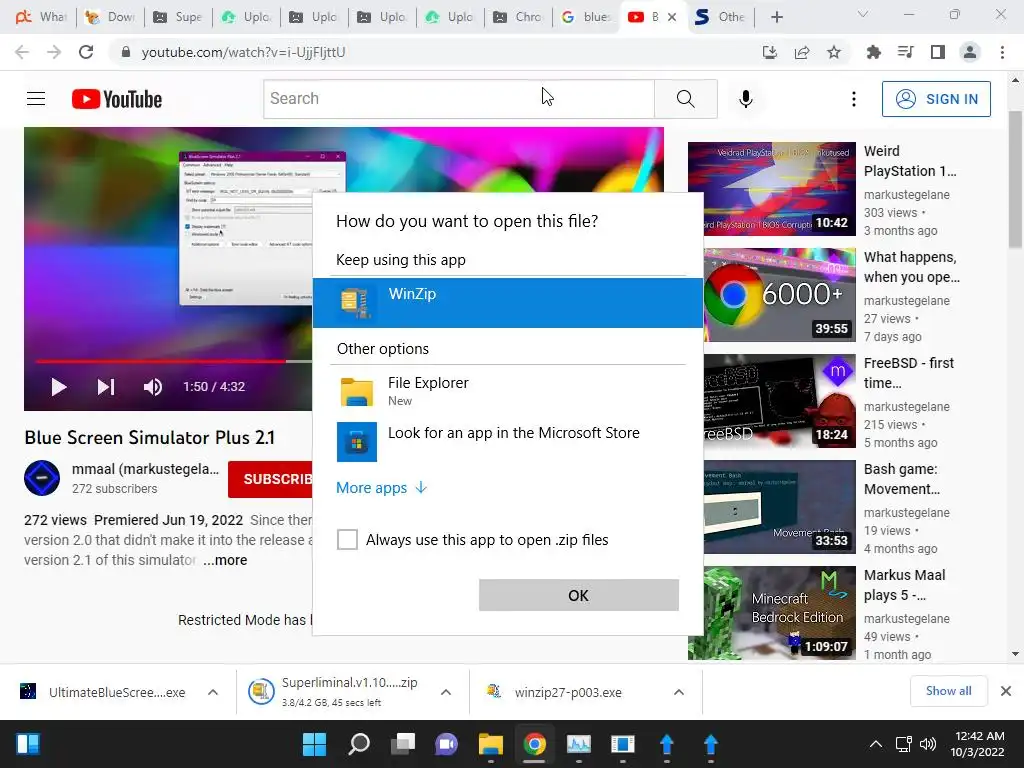Image resolution: width=1024 pixels, height=768 pixels.
Task: Switch to the Dow tab
Action: point(110,17)
